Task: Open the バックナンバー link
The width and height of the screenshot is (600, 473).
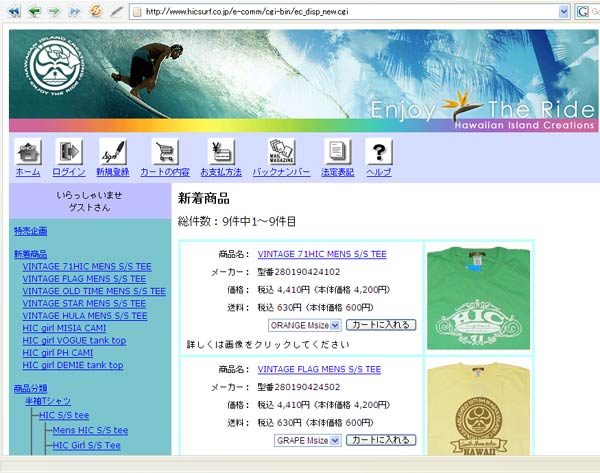Action: pyautogui.click(x=281, y=172)
